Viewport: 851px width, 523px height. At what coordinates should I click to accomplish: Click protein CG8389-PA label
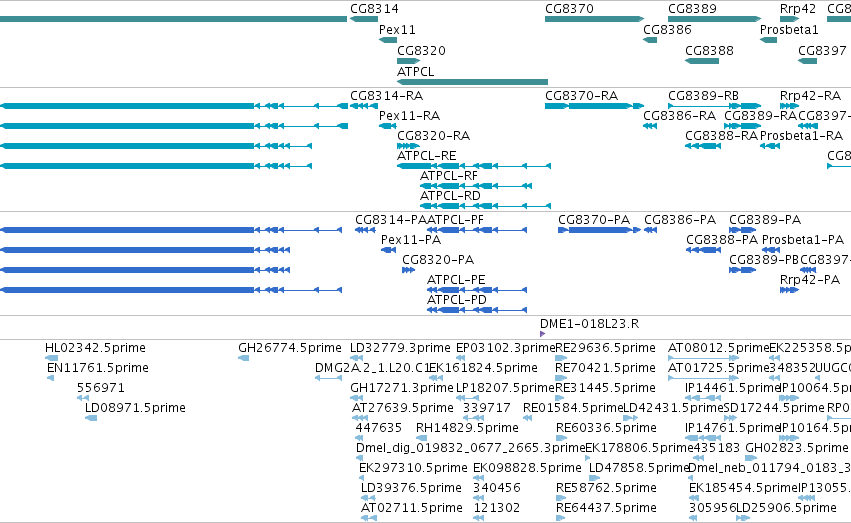tap(765, 220)
